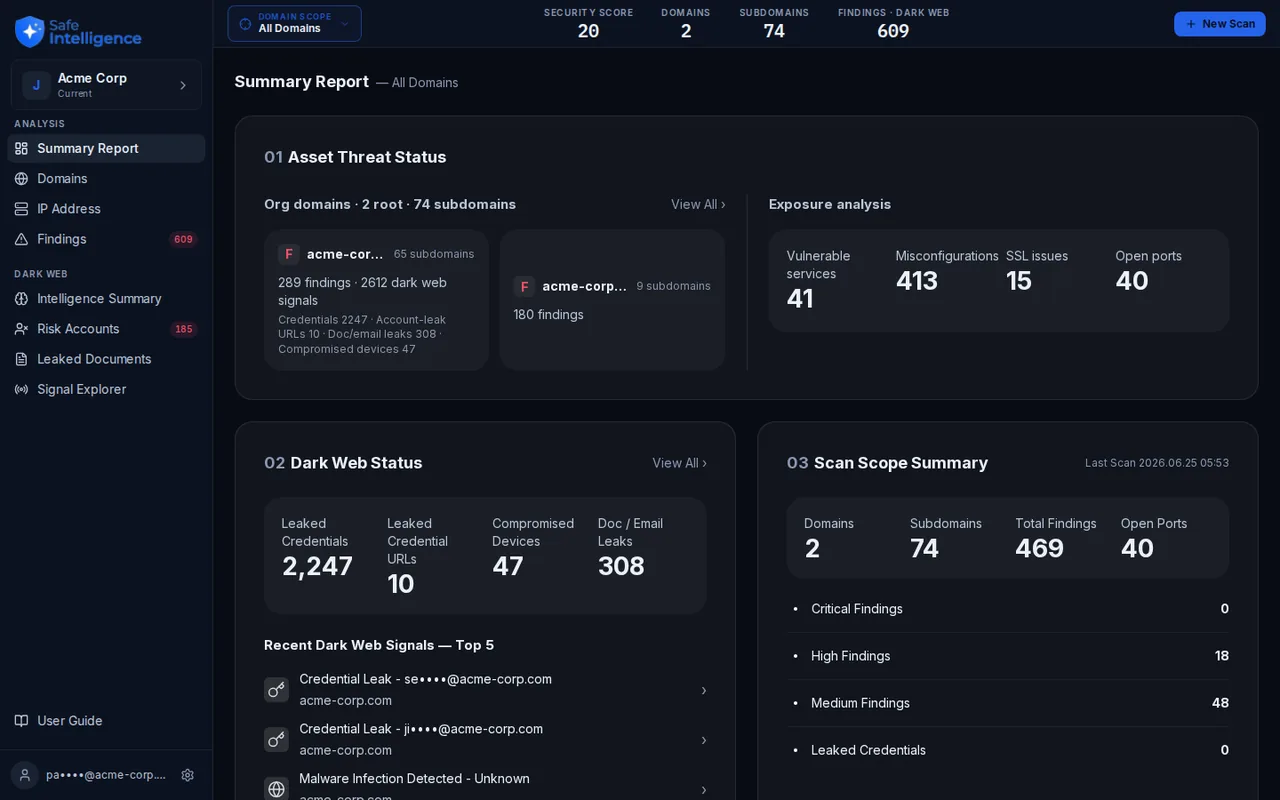Click the pa••••@acme-corp account email
The width and height of the screenshot is (1280, 800).
[x=106, y=775]
